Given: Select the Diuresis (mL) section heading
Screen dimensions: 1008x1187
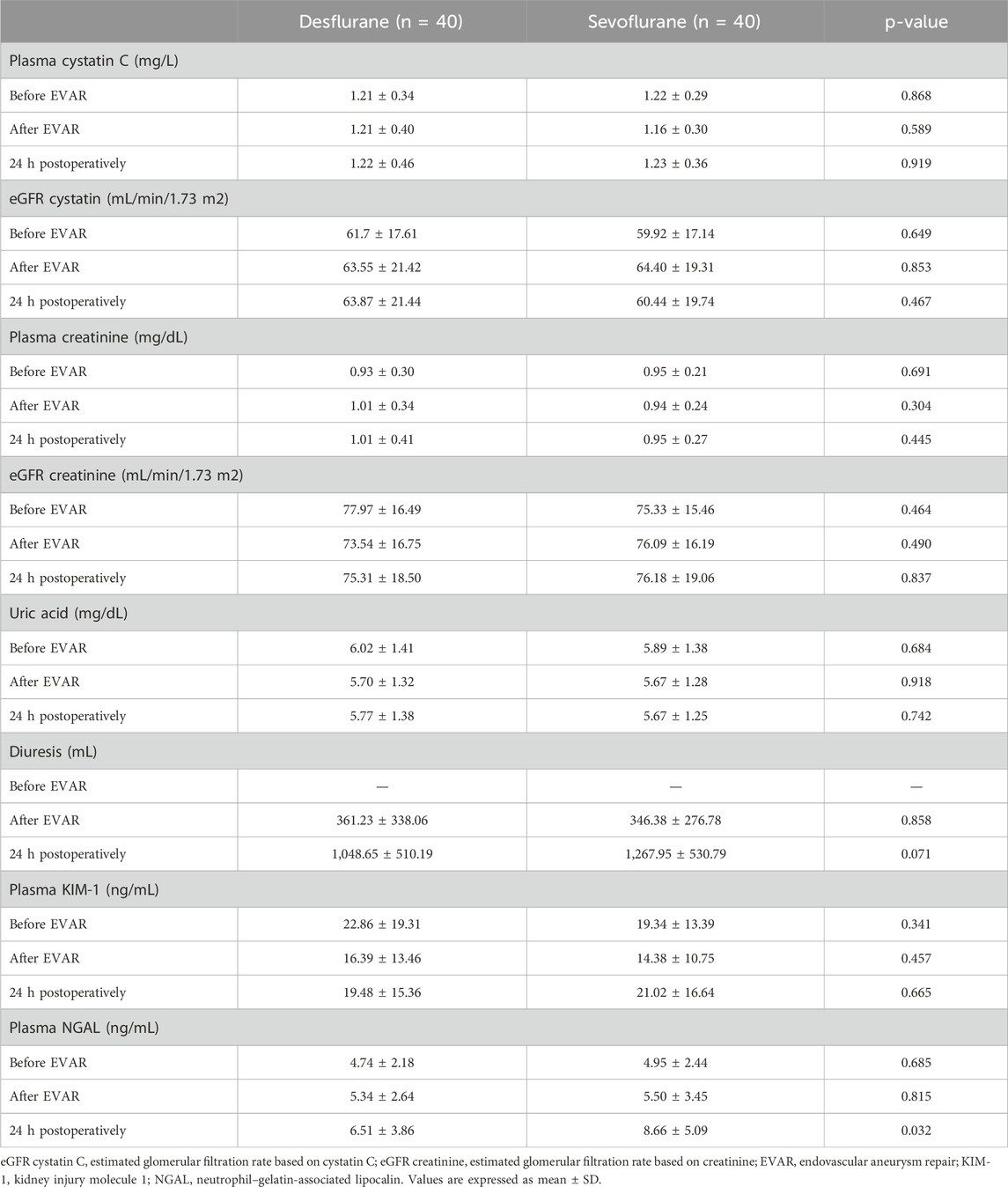Looking at the screenshot, I should click(54, 752).
